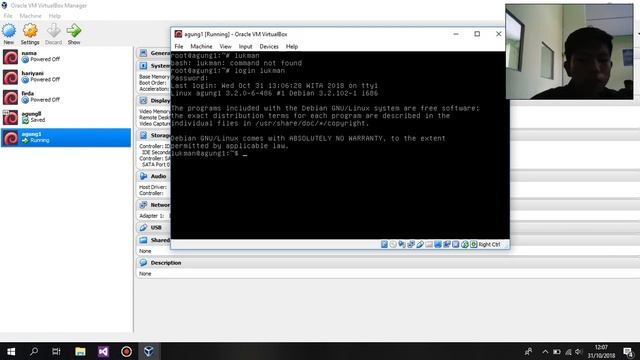Viewport: 640px width, 360px height.
Task: Open Help menu in VirtualBox Manager
Action: (54, 16)
